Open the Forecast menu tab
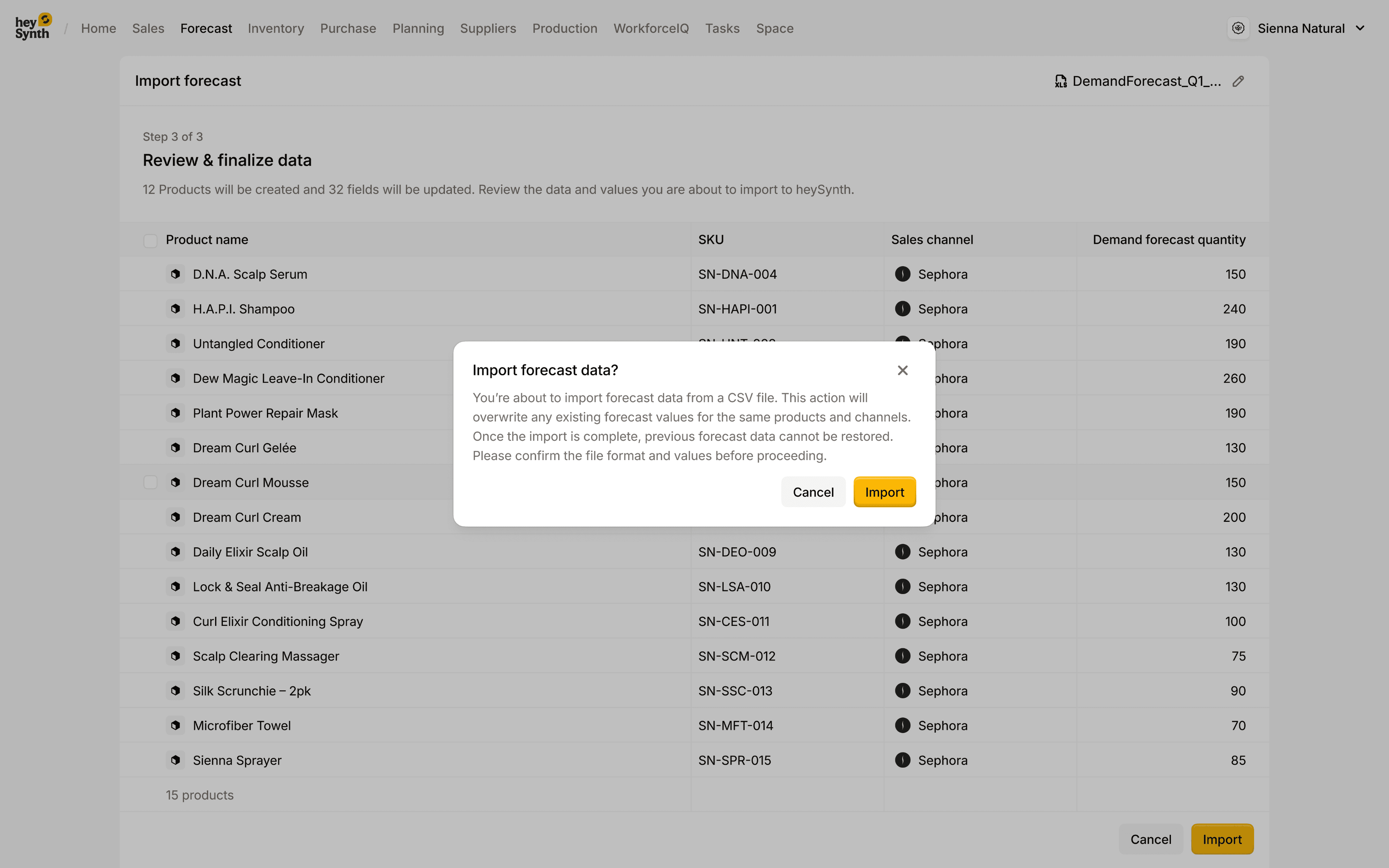Screen dimensions: 1389x868 pyautogui.click(x=206, y=28)
